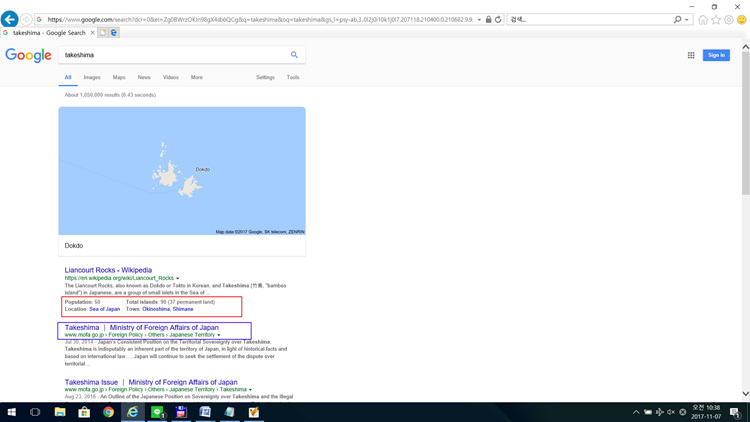This screenshot has height=422, width=750.
Task: Focus the browser address bar URL
Action: 260,20
